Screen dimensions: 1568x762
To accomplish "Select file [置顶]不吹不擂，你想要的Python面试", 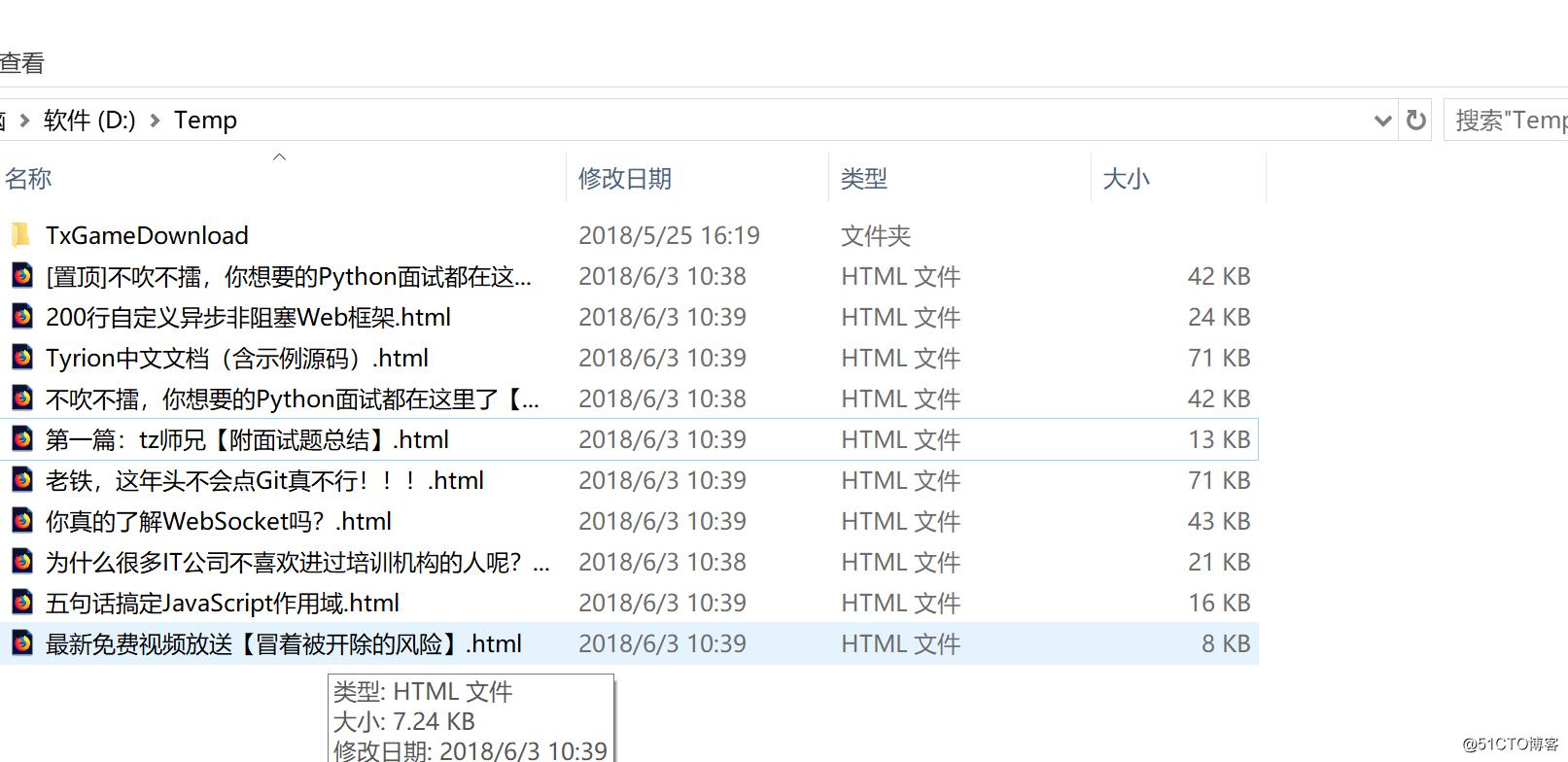I will point(289,277).
